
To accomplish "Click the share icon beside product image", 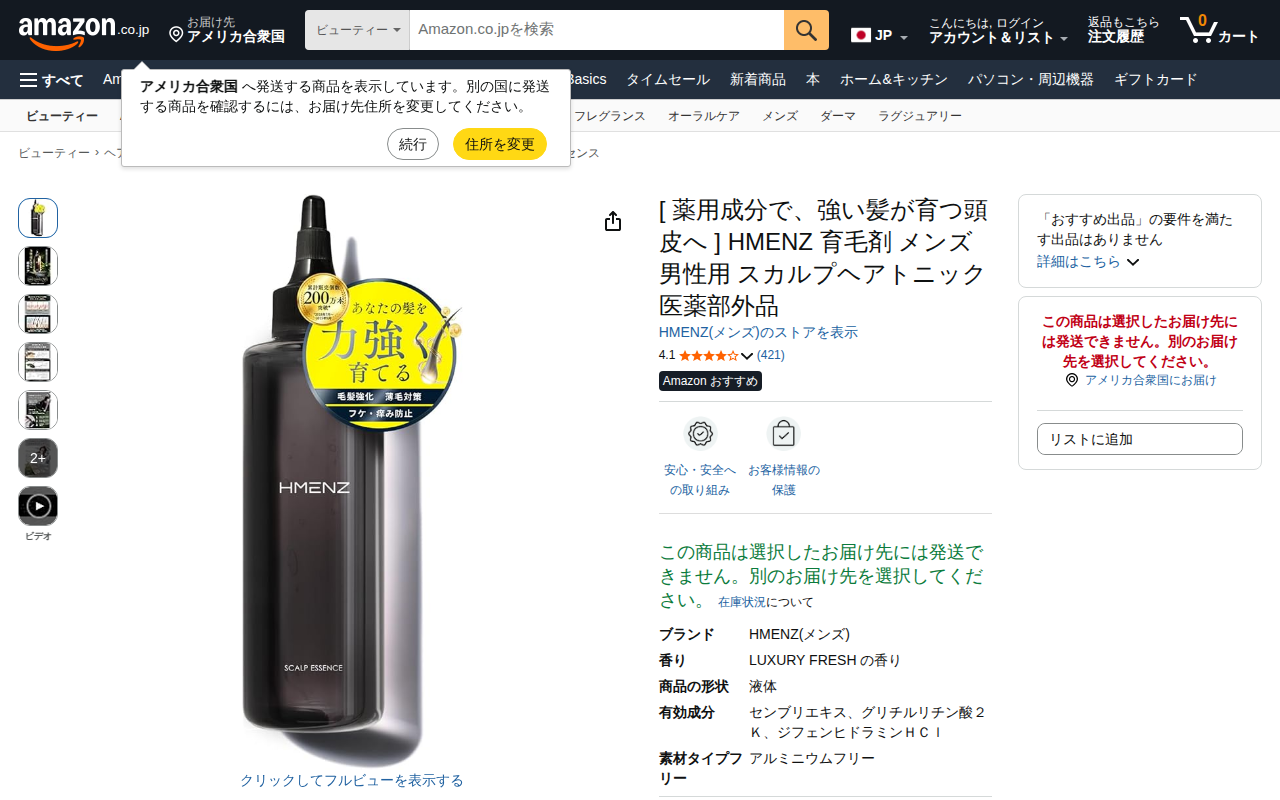I will [613, 221].
